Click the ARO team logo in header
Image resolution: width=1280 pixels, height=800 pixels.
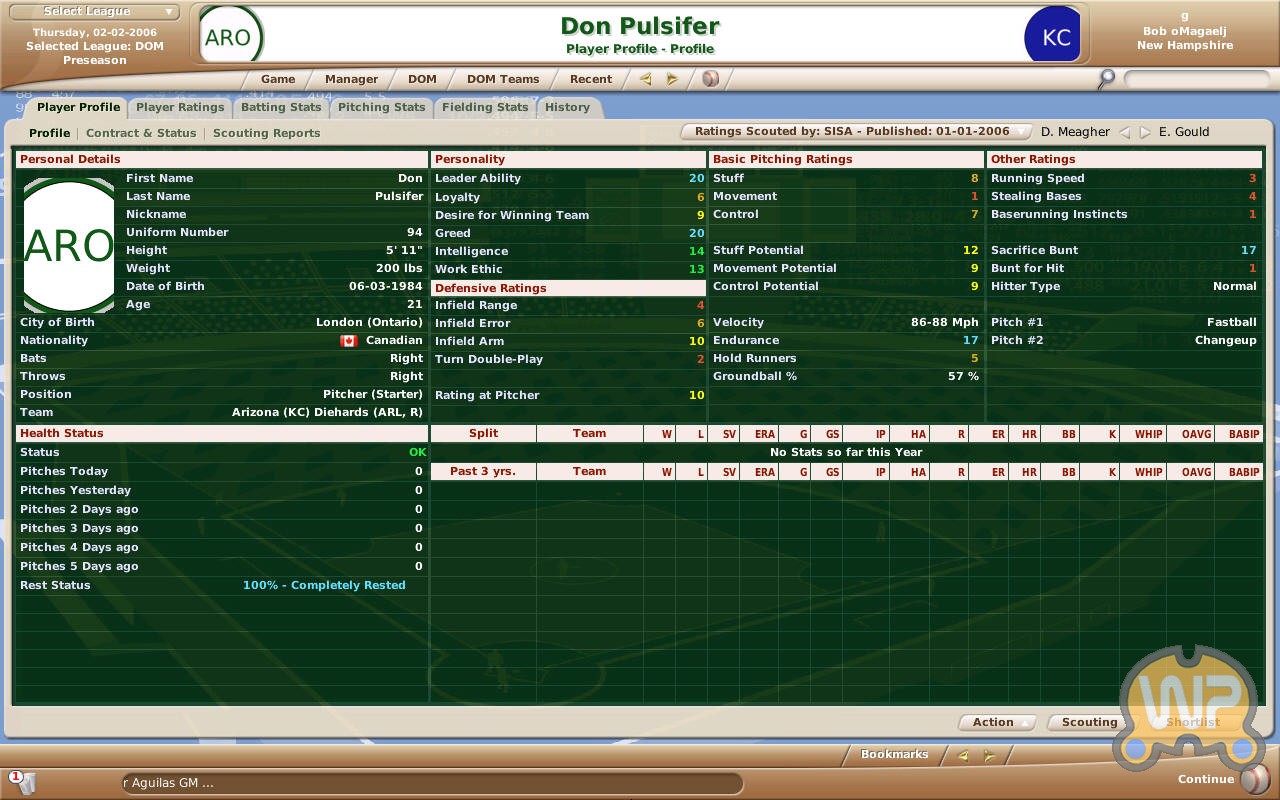pos(232,38)
